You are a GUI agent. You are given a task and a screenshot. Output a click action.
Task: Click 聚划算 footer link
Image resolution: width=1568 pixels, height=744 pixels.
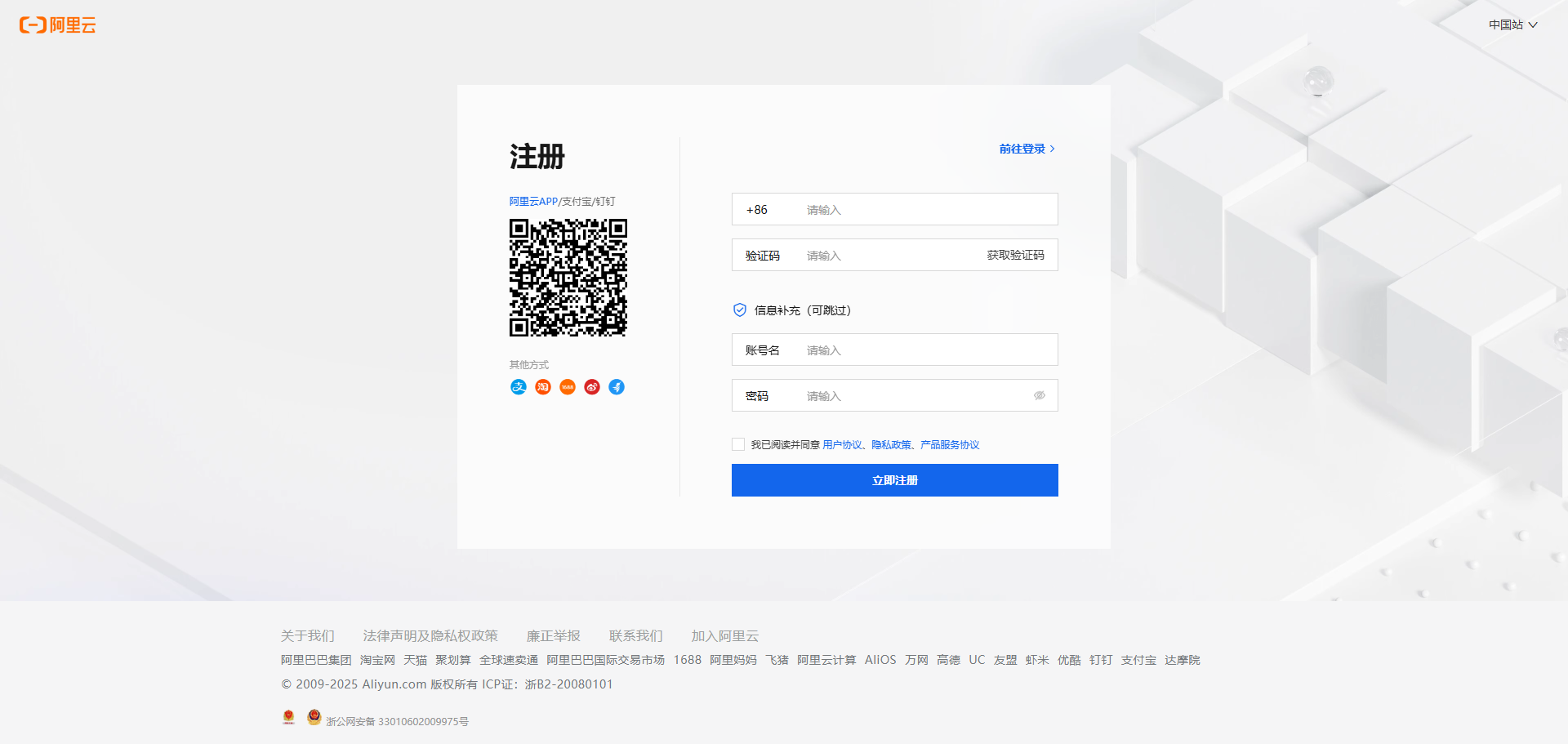click(x=453, y=660)
